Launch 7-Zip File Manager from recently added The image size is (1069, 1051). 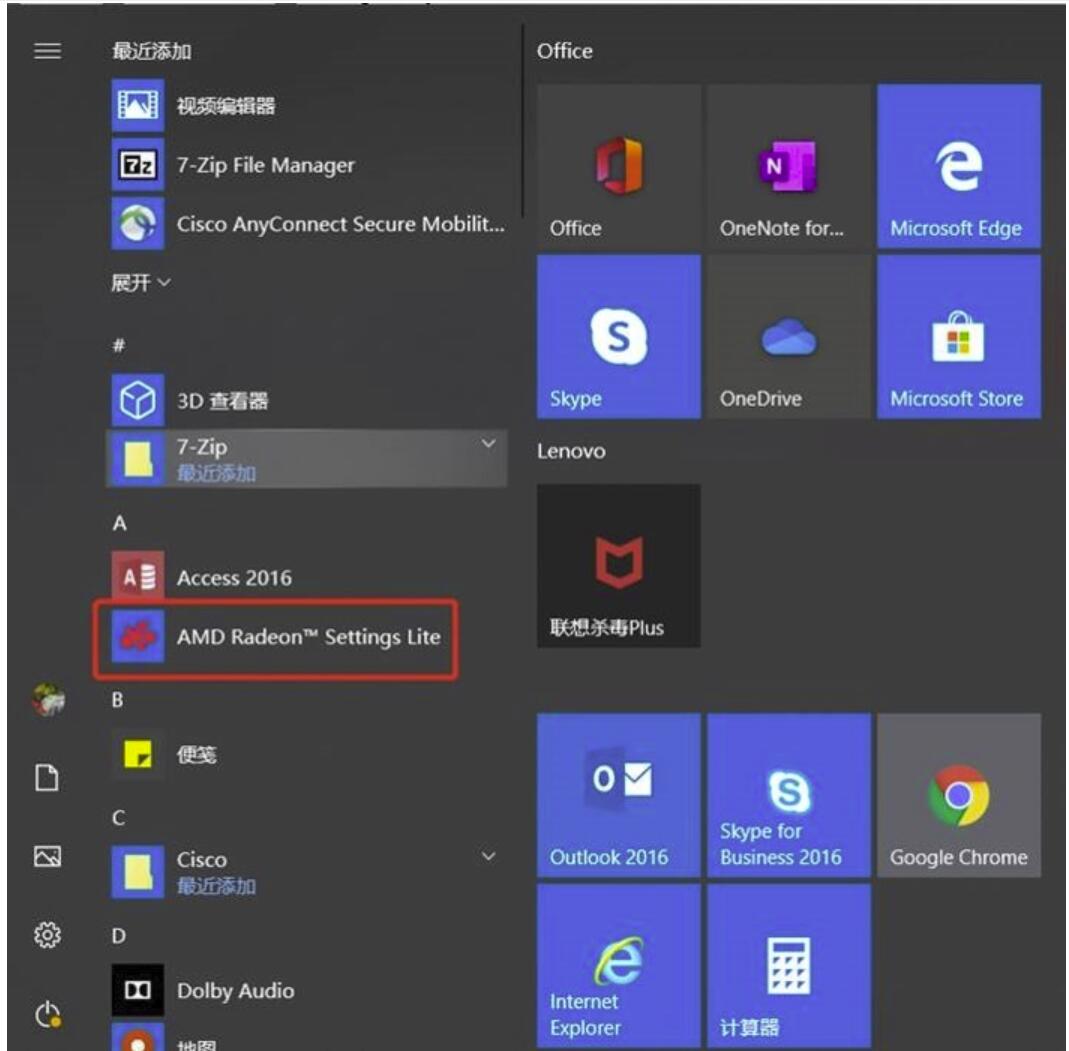click(x=265, y=165)
